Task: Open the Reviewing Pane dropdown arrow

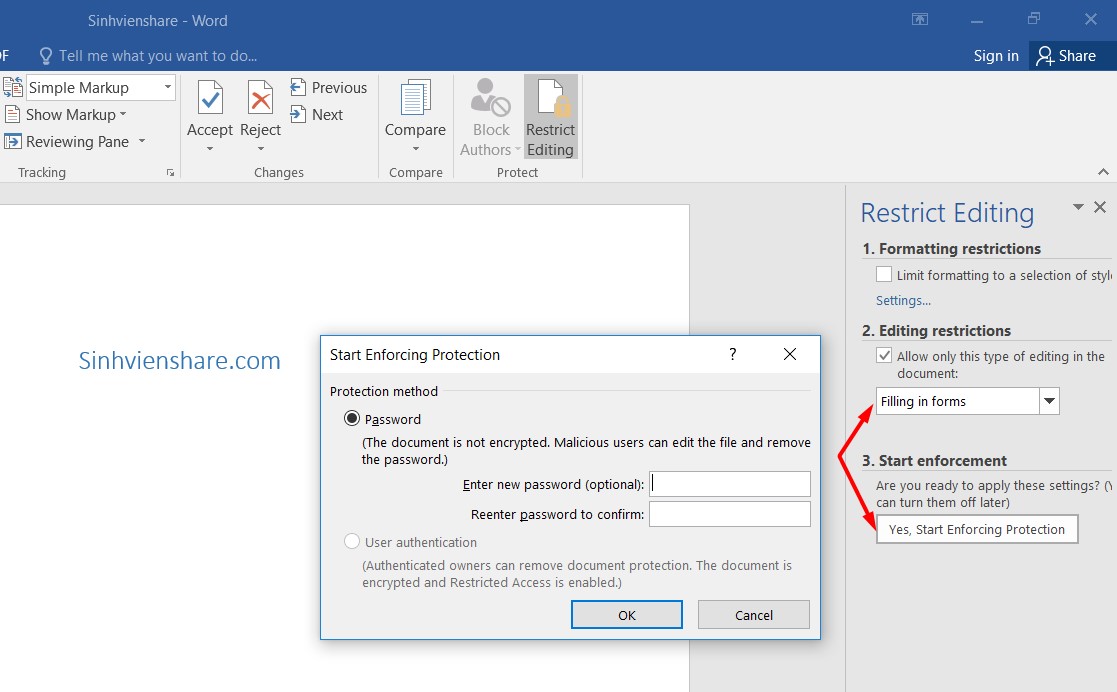Action: coord(142,142)
